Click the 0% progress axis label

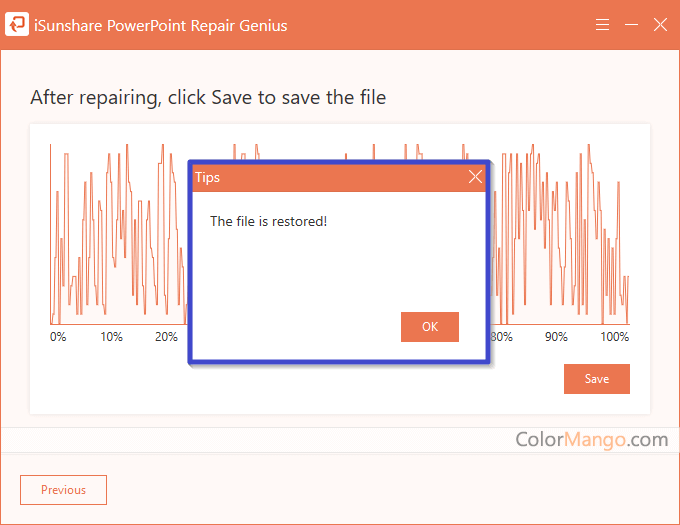[x=58, y=337]
